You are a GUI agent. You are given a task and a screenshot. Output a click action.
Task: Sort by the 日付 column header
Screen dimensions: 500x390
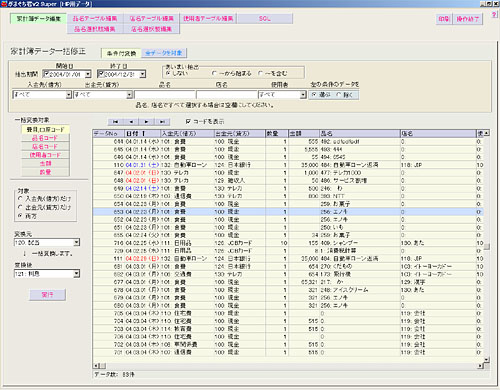click(142, 133)
